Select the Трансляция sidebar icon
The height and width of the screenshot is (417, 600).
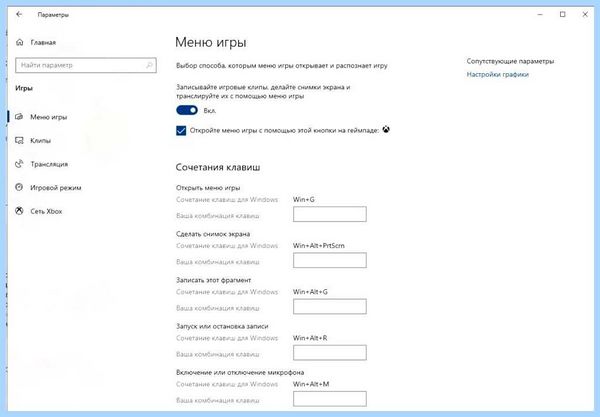click(19, 164)
